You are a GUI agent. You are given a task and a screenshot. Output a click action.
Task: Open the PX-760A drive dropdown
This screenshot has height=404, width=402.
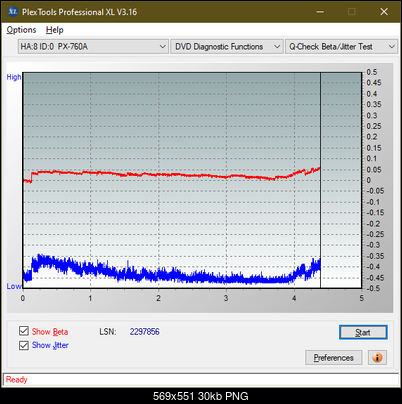click(x=93, y=47)
